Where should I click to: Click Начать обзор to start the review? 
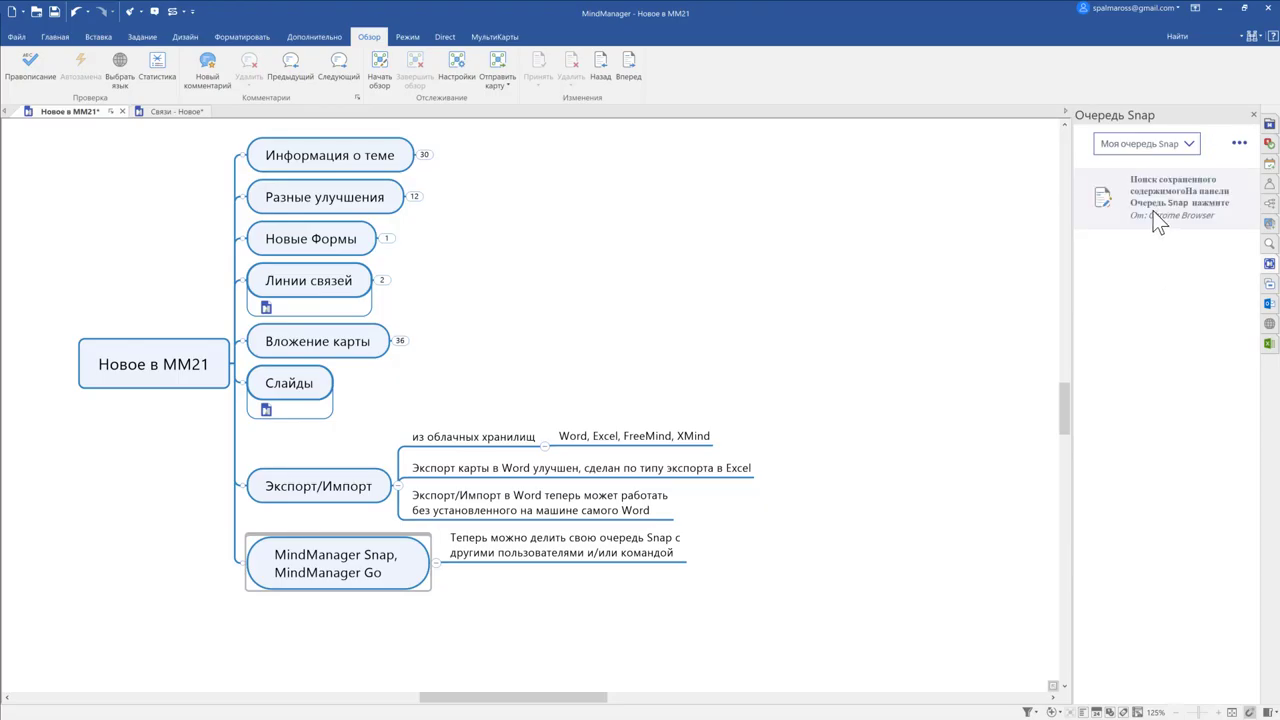click(380, 71)
